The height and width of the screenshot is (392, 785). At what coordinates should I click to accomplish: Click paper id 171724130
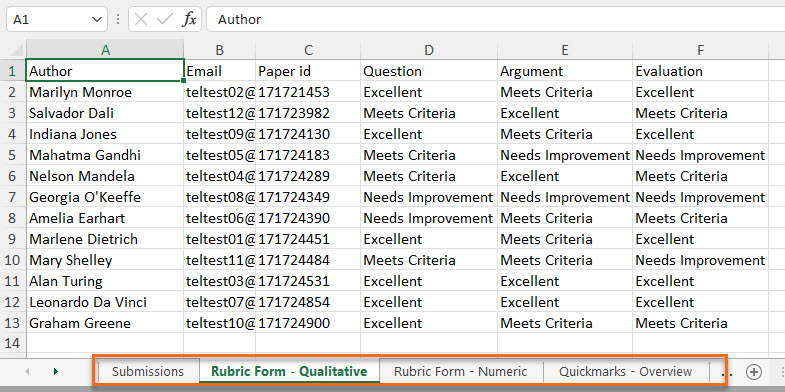tap(308, 134)
